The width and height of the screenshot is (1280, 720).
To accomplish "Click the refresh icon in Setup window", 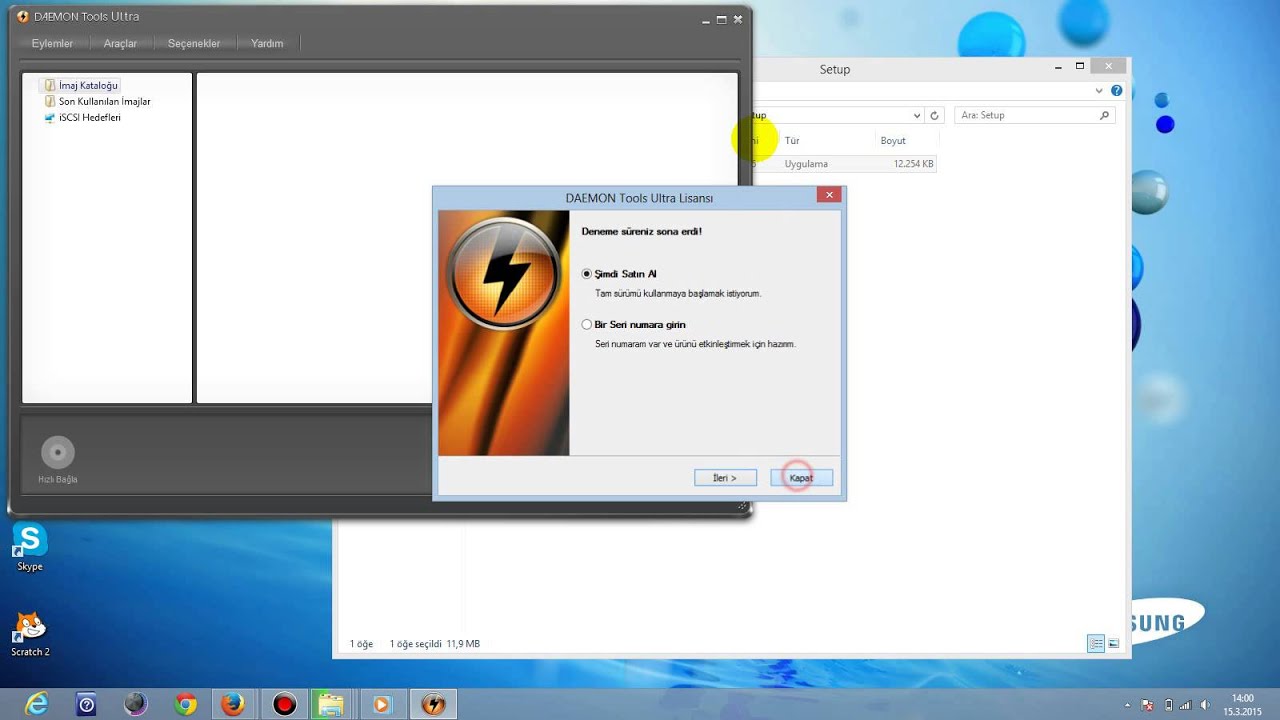I will pyautogui.click(x=933, y=115).
